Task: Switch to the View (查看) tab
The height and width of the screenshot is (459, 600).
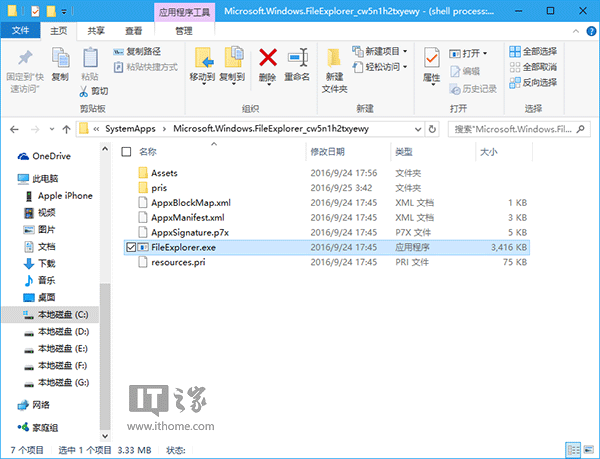Action: coord(133,31)
